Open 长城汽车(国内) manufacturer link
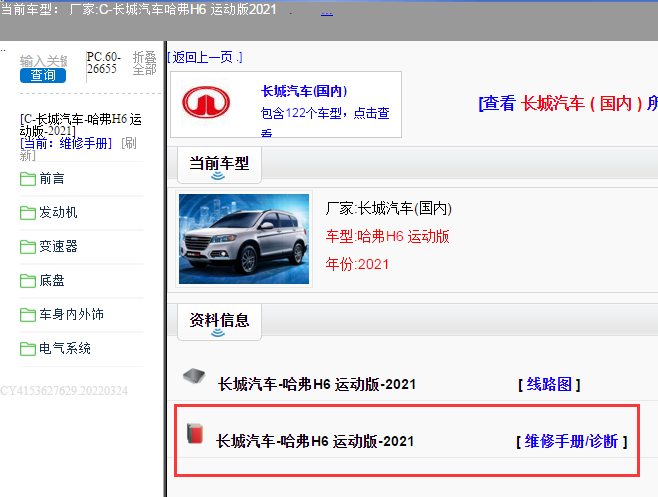 304,91
